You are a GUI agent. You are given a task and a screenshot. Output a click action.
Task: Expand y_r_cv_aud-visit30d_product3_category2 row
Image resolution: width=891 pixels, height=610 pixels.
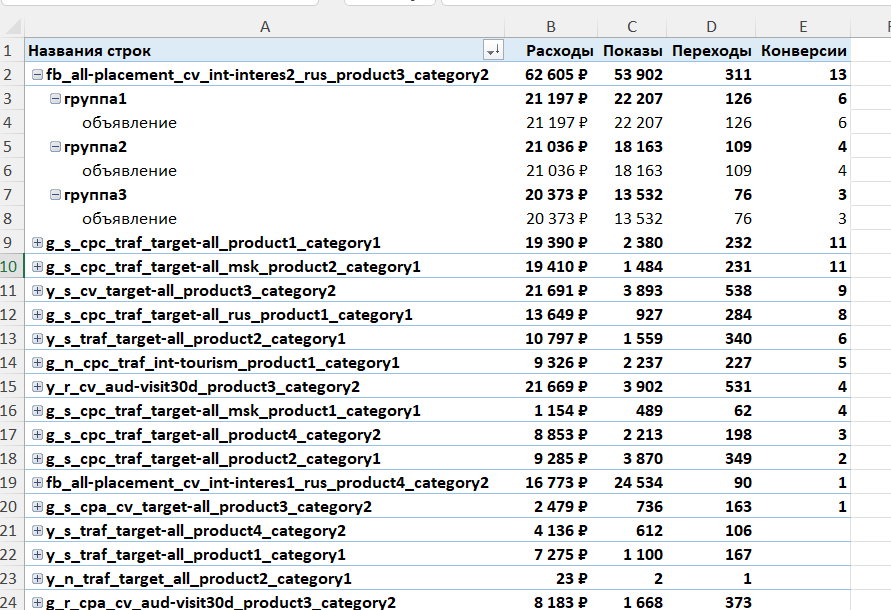pos(37,387)
